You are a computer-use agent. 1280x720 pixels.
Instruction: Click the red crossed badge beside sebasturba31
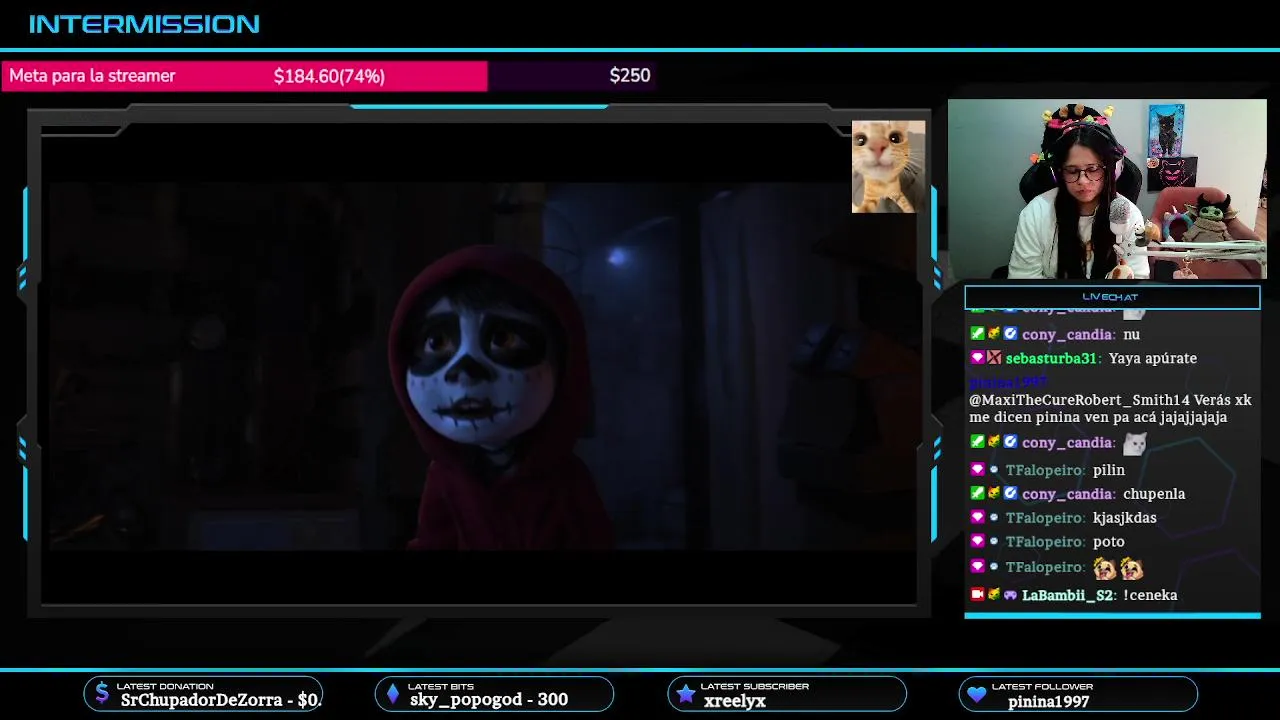coord(994,358)
